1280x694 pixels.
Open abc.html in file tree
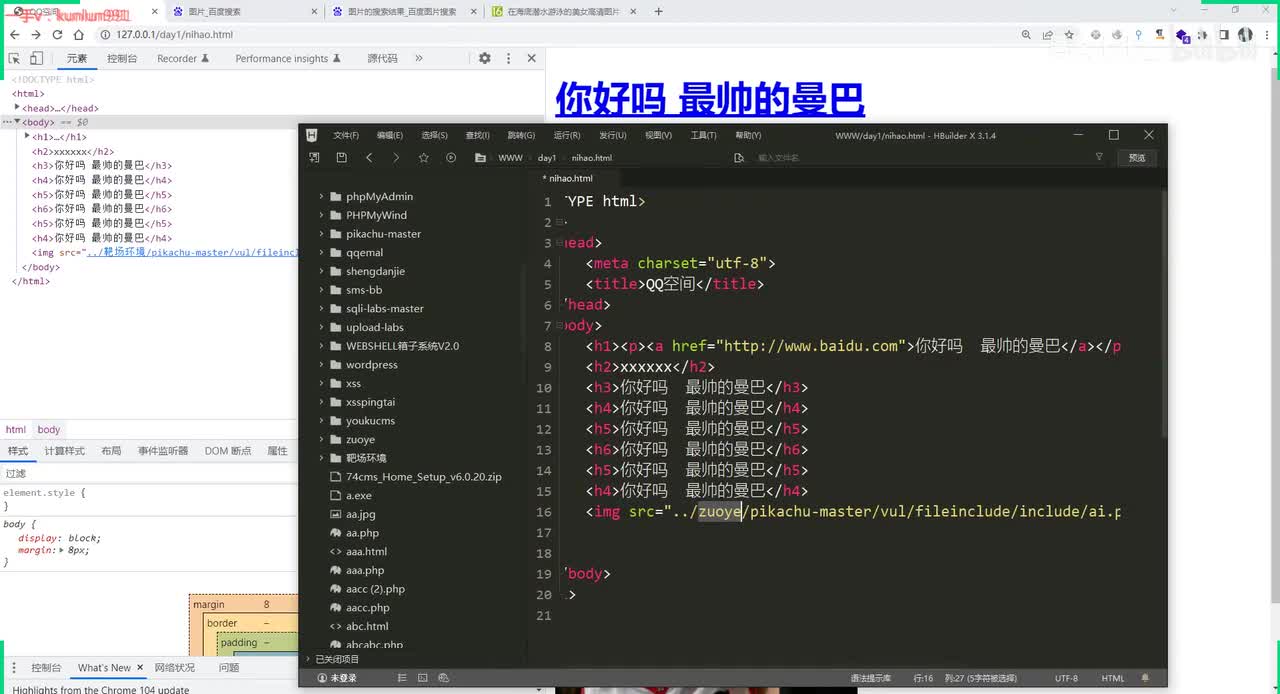(x=367, y=626)
